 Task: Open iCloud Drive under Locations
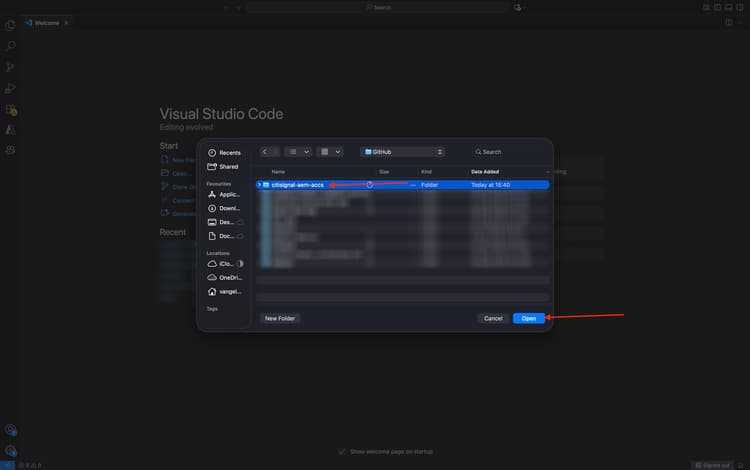click(224, 264)
